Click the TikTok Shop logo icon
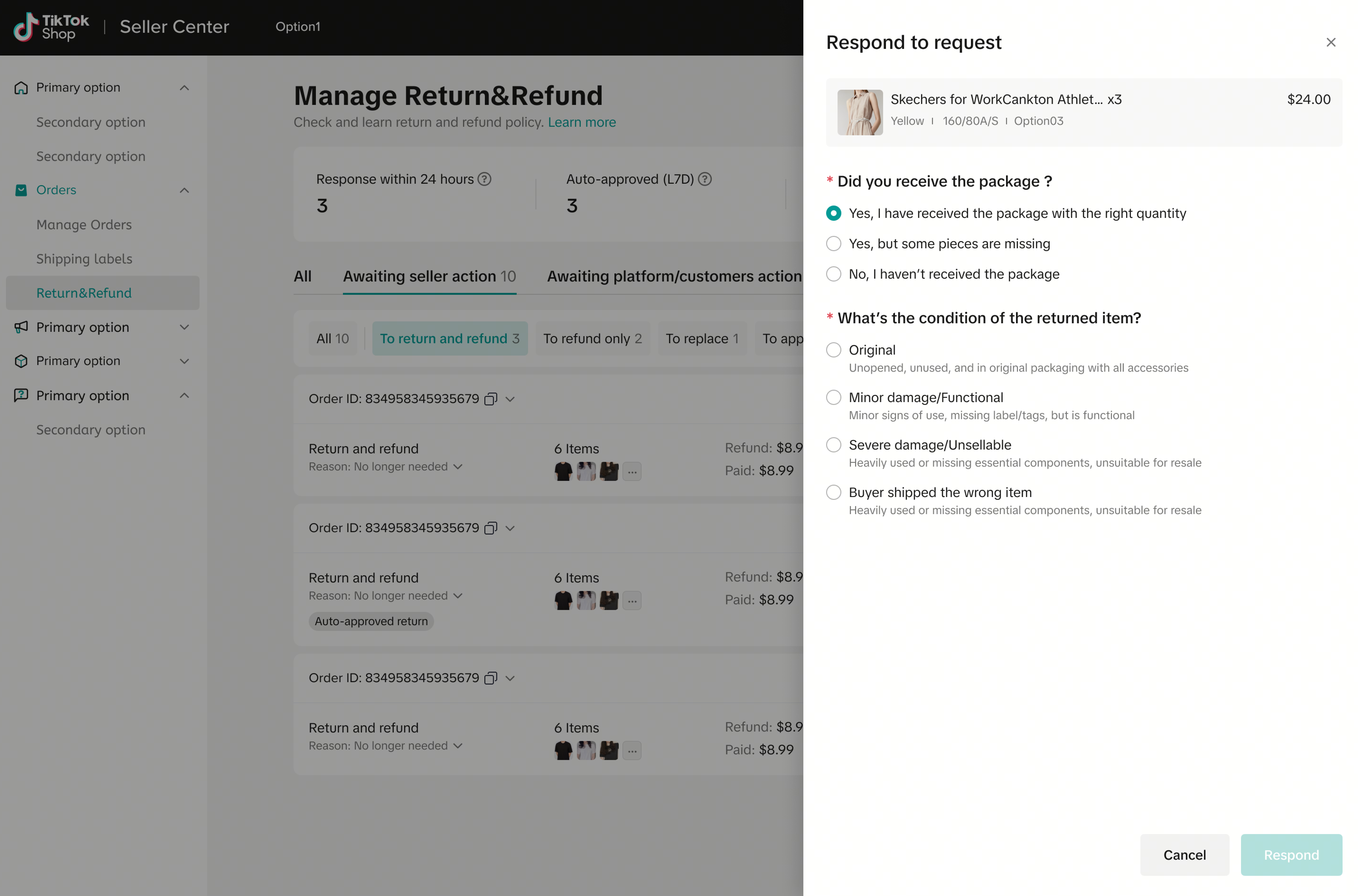The height and width of the screenshot is (896, 1358). [x=26, y=27]
